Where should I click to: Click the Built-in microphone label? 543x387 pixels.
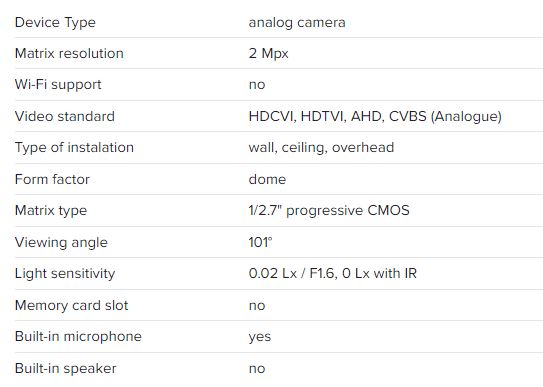tap(78, 337)
